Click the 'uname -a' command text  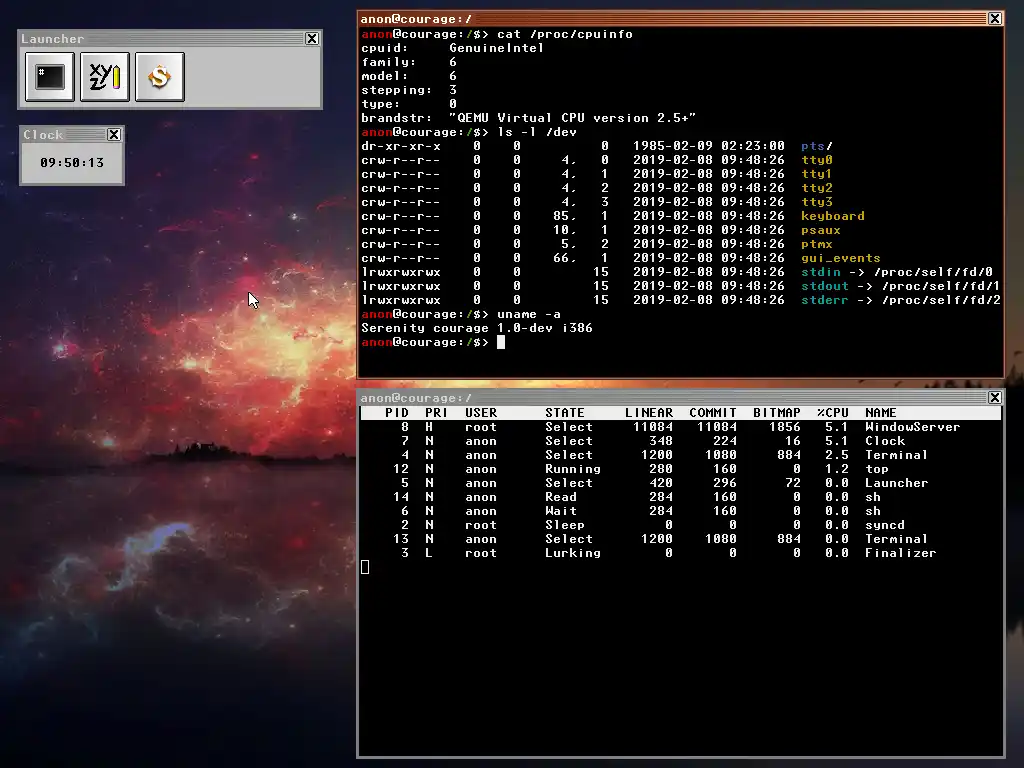coord(529,314)
